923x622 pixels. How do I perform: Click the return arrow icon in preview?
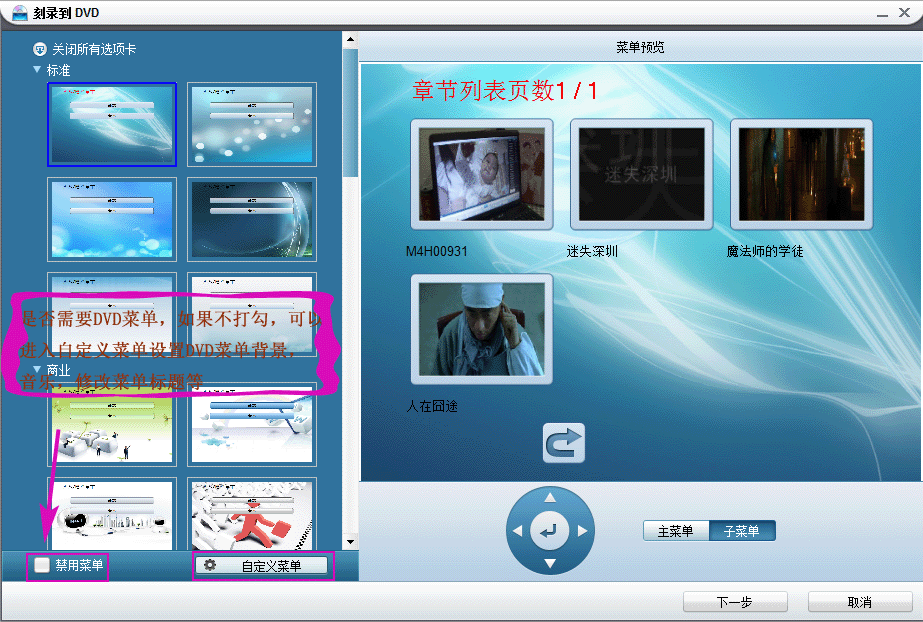tap(563, 443)
